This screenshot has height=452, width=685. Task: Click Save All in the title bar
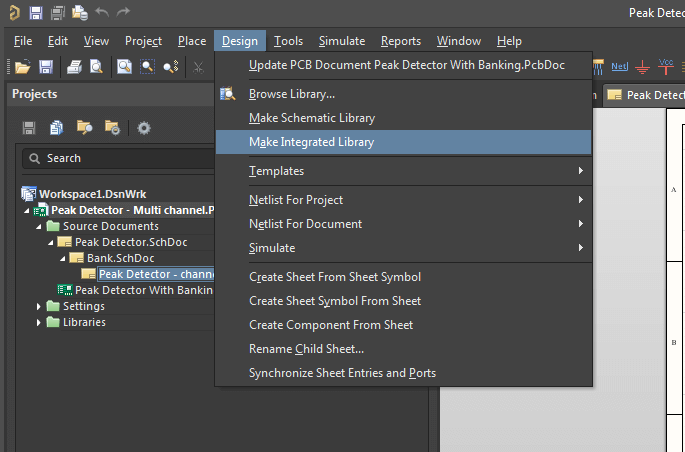[57, 13]
